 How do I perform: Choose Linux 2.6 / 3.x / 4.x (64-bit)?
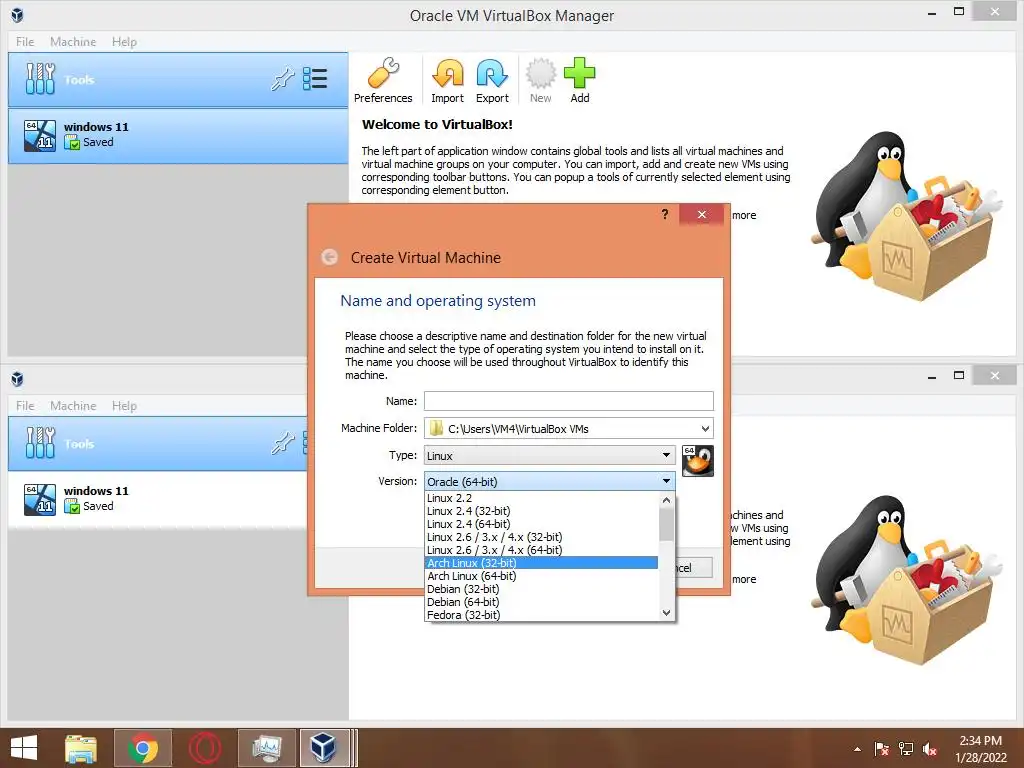click(x=541, y=550)
